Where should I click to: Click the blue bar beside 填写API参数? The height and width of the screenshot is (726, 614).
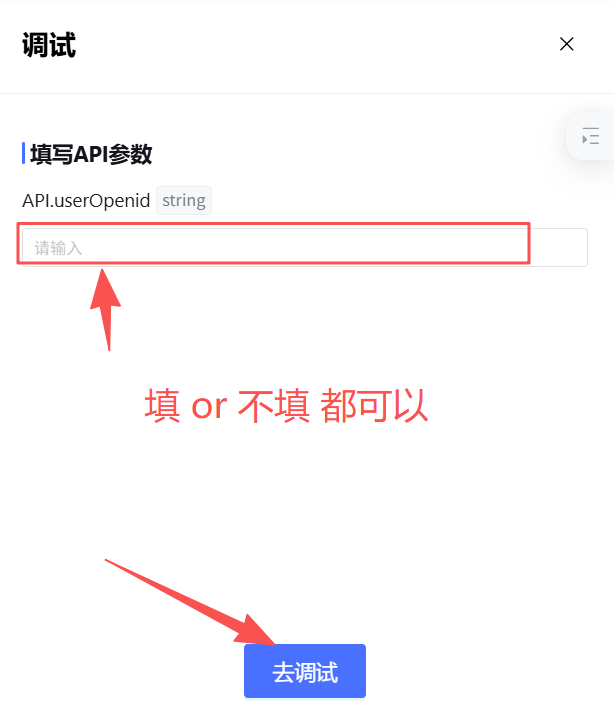coord(23,153)
